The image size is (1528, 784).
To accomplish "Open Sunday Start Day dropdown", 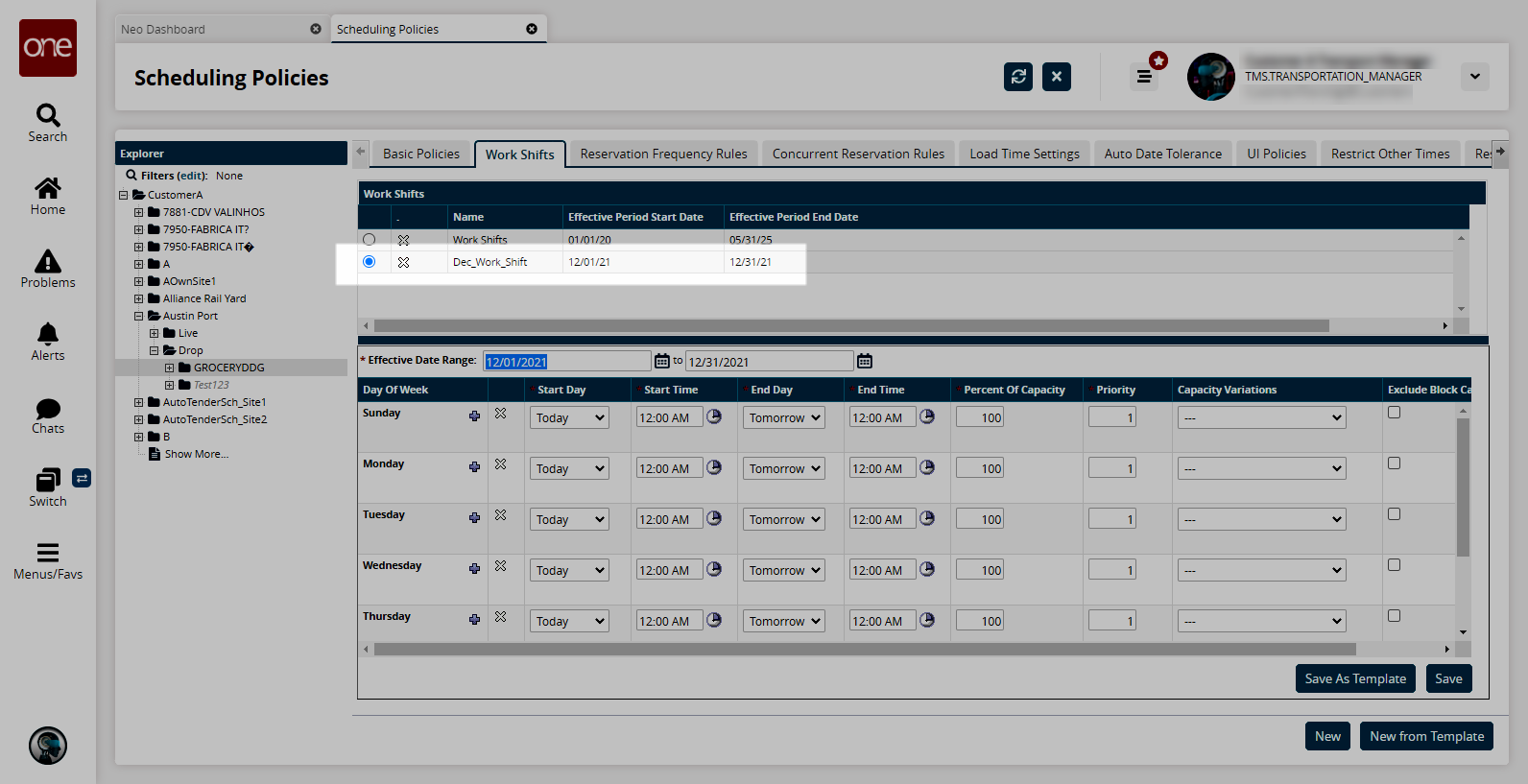I will (569, 417).
